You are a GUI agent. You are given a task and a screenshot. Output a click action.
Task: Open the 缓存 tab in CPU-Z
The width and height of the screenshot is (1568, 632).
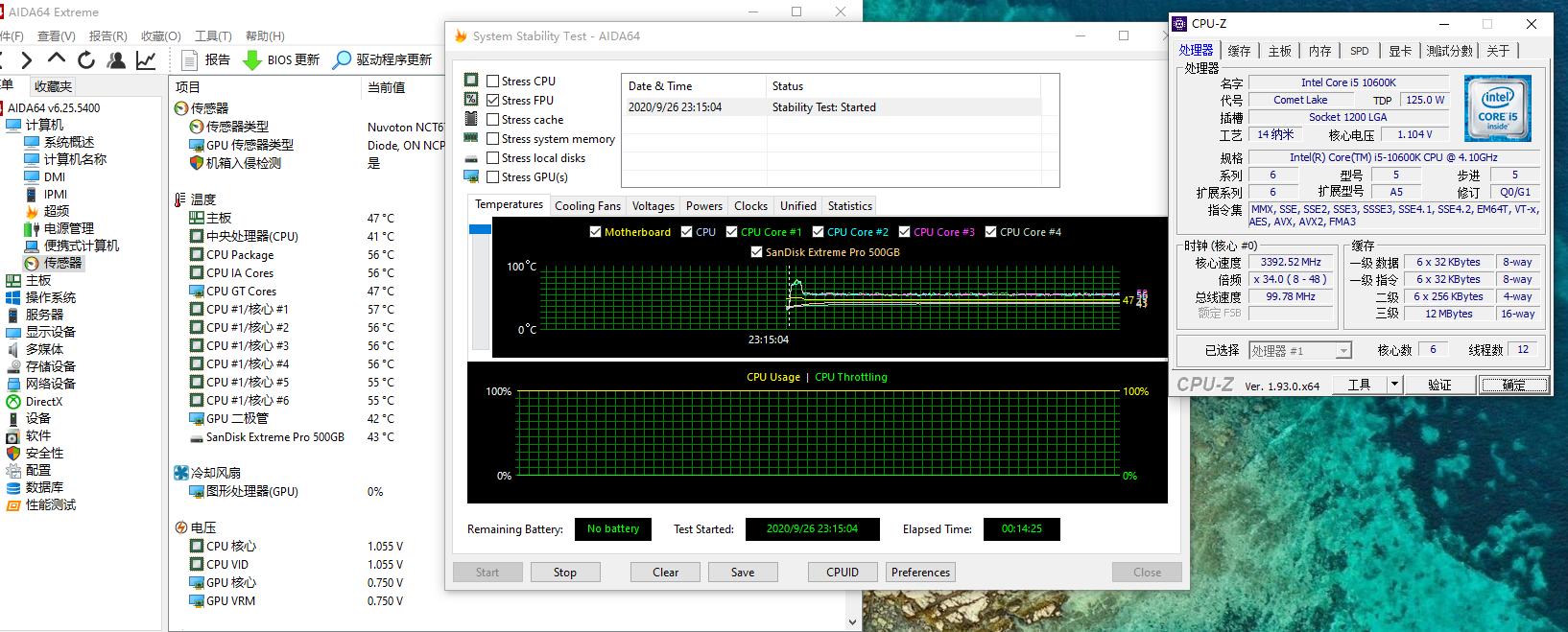click(x=1240, y=51)
